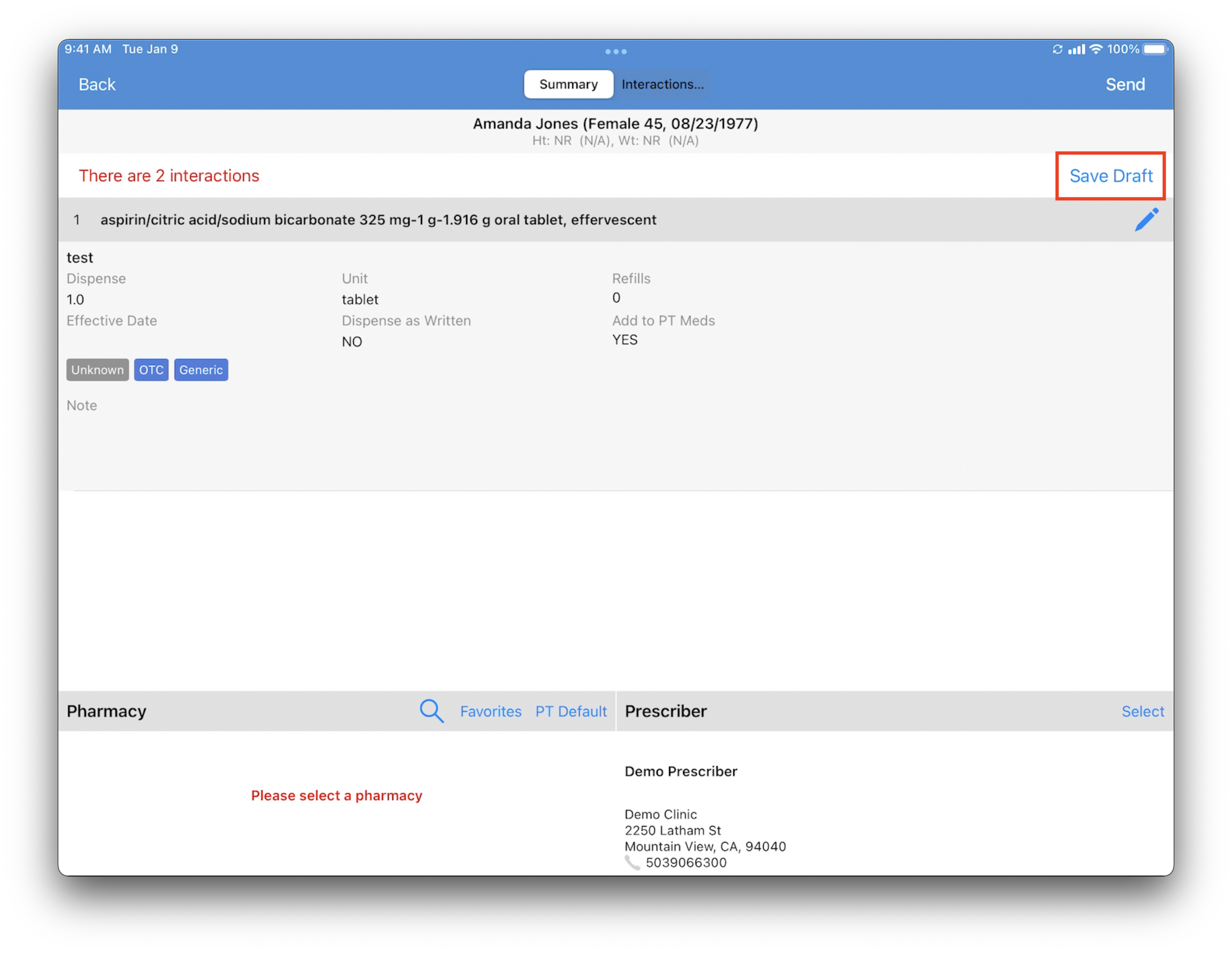
Task: Tap the 9:41 AM clock in status bar
Action: coord(88,49)
